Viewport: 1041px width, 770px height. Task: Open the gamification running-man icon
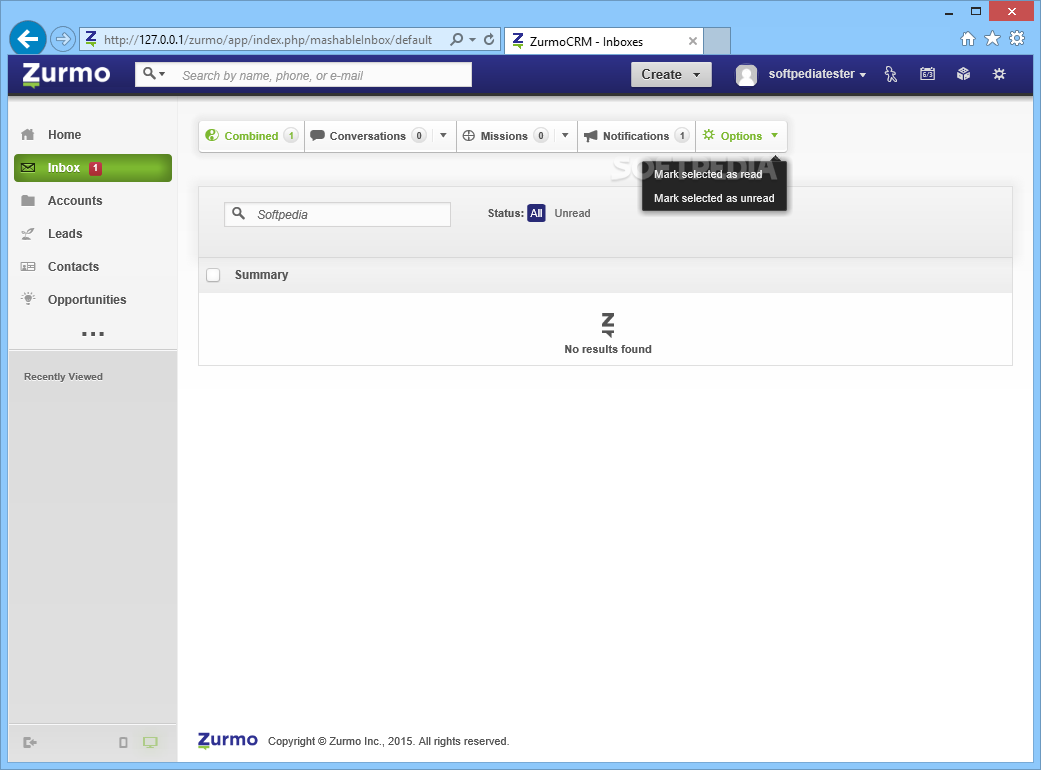pos(891,74)
